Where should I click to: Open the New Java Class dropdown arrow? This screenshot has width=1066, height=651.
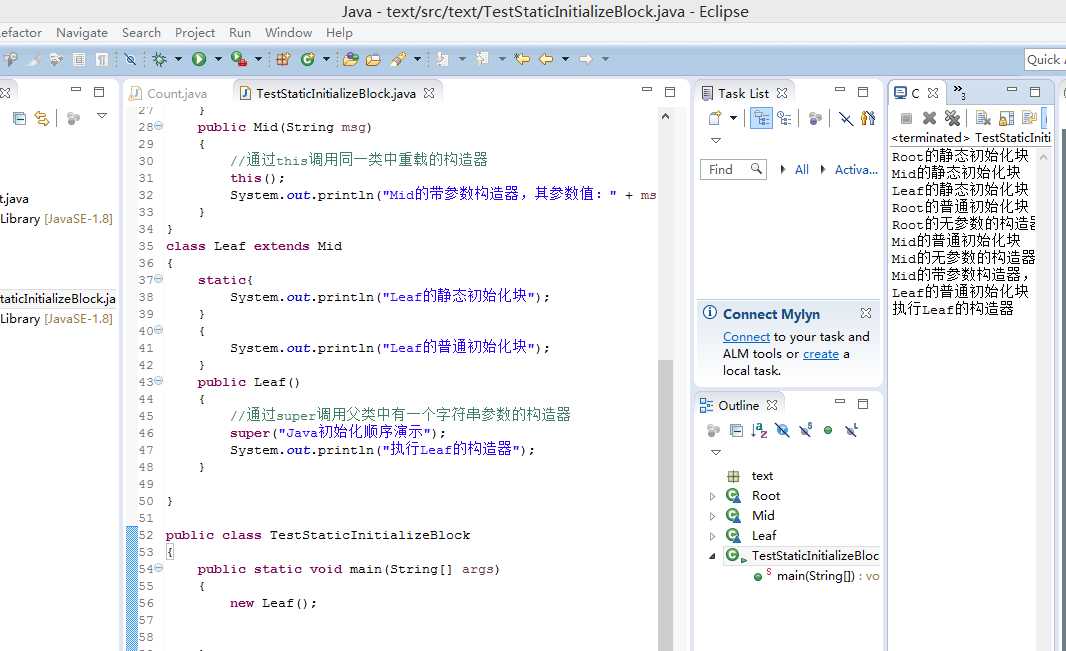[x=326, y=59]
